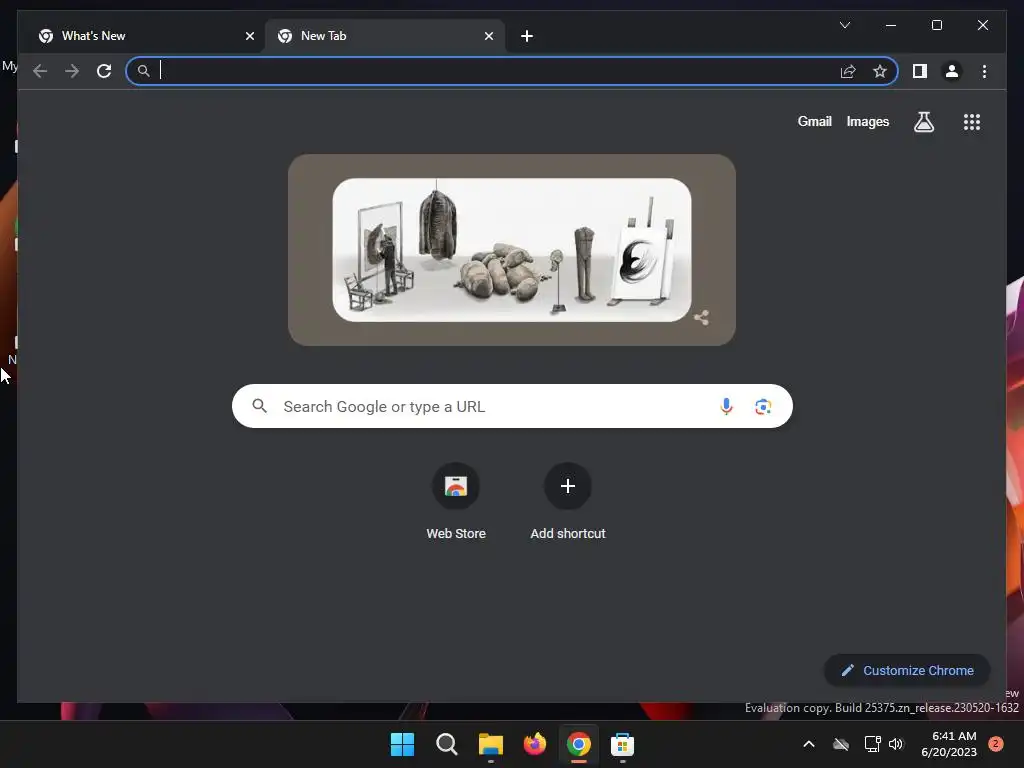
Task: Open Search Labs flask icon
Action: [x=923, y=121]
